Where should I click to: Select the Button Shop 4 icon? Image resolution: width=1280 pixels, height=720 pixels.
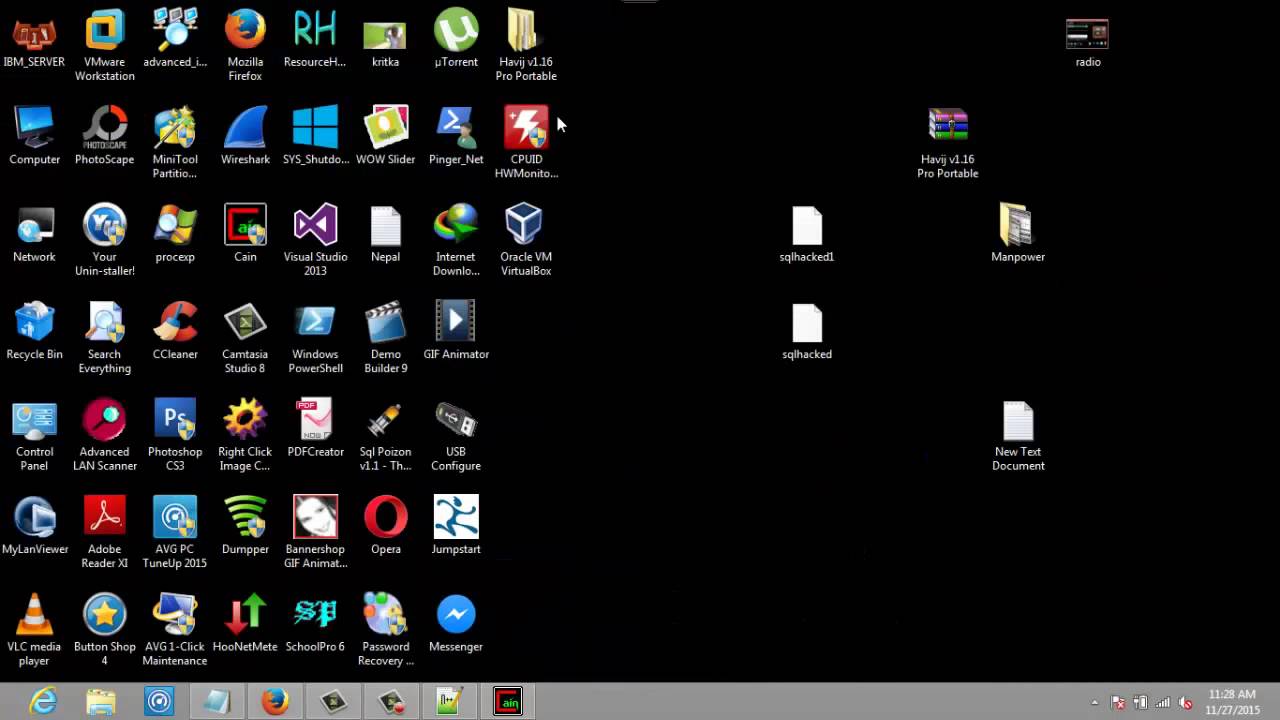[x=104, y=630]
